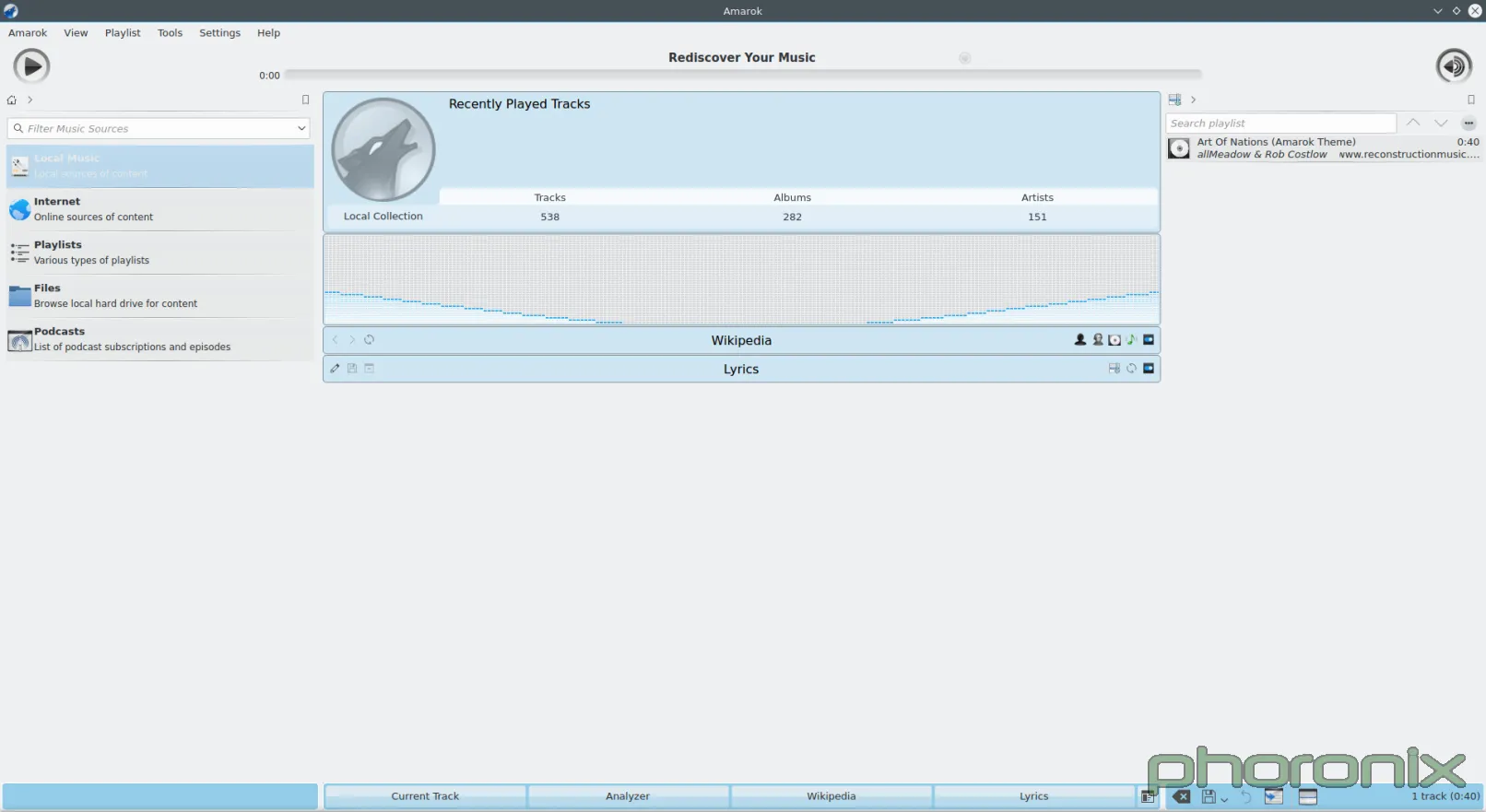Reload the lyrics with refresh icon
Viewport: 1486px width, 812px height.
tap(1131, 369)
